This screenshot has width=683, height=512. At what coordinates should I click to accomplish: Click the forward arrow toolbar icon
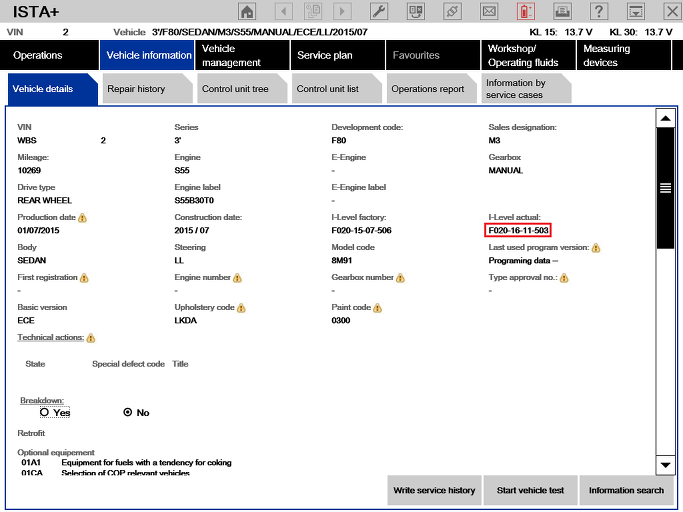click(342, 11)
